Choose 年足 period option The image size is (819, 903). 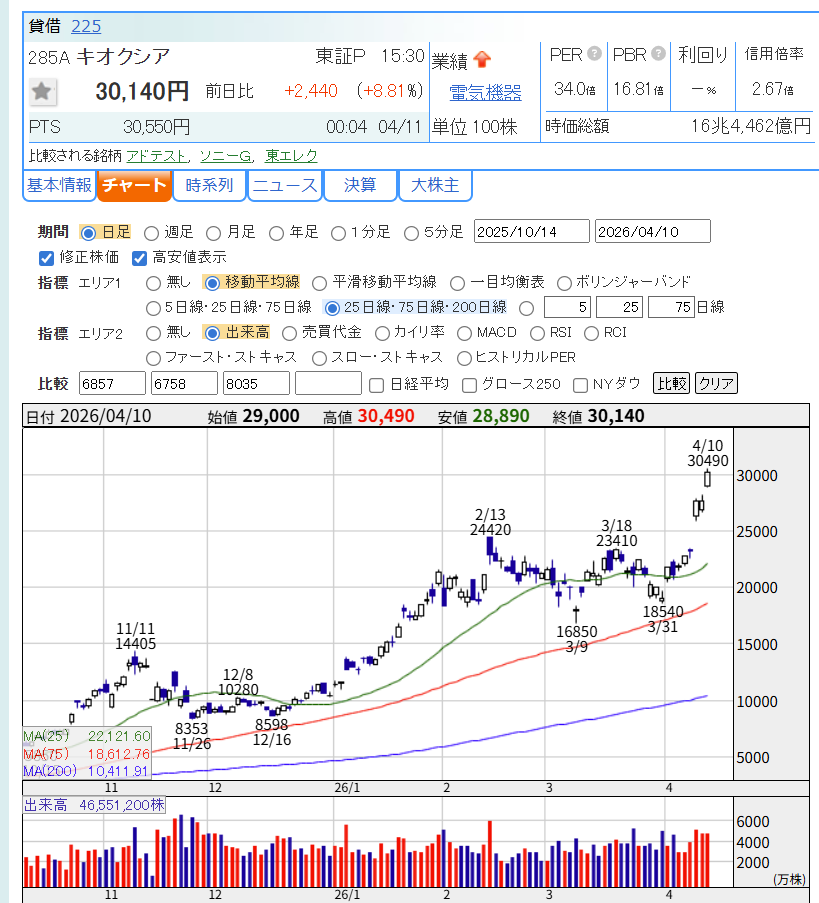tap(276, 233)
